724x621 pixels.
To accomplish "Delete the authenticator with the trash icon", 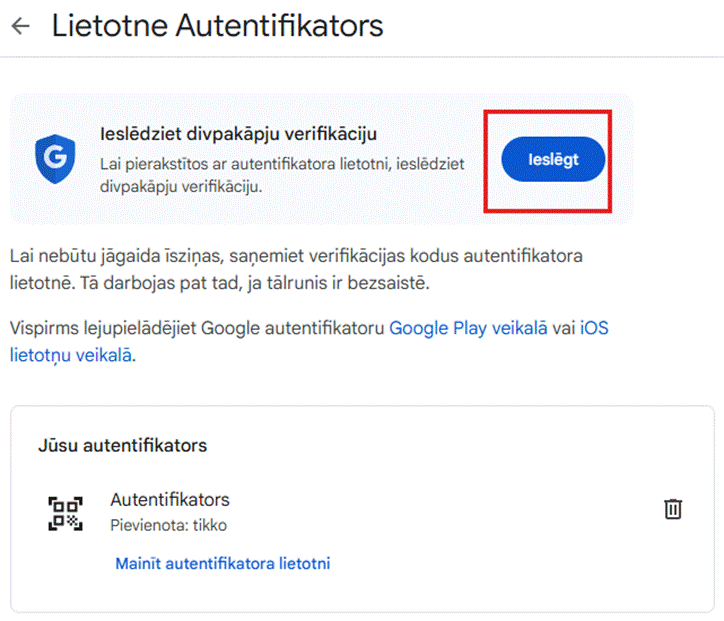I will (673, 509).
